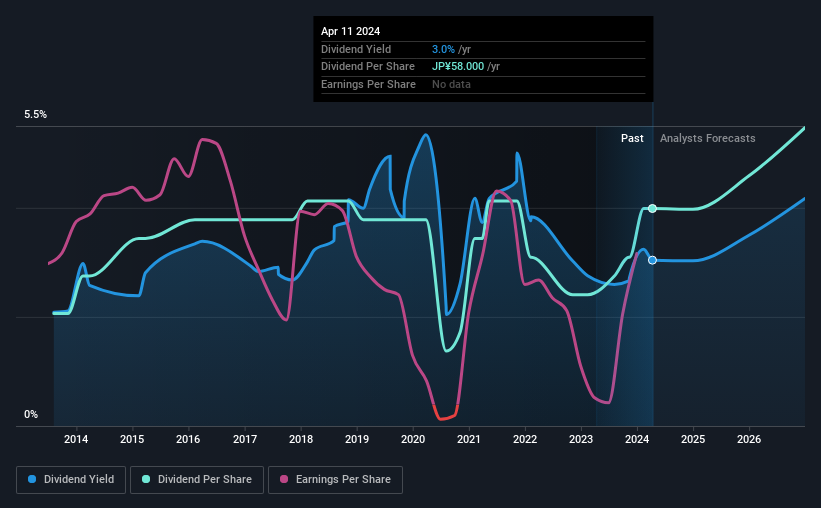Click the 2026 x-axis label

pyautogui.click(x=749, y=439)
